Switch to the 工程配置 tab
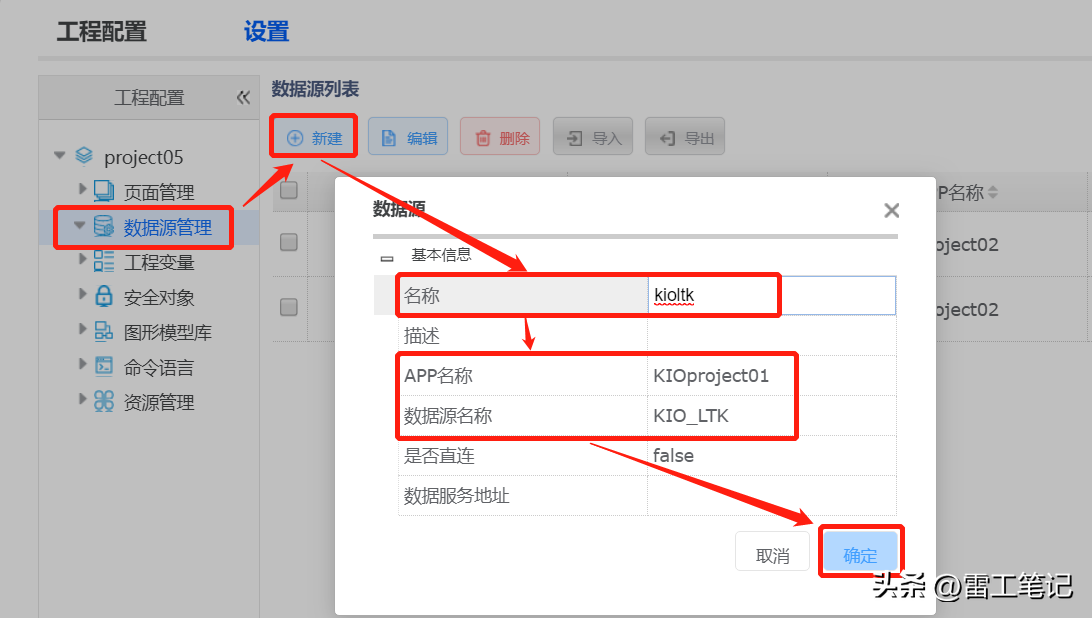This screenshot has width=1092, height=618. (x=101, y=32)
